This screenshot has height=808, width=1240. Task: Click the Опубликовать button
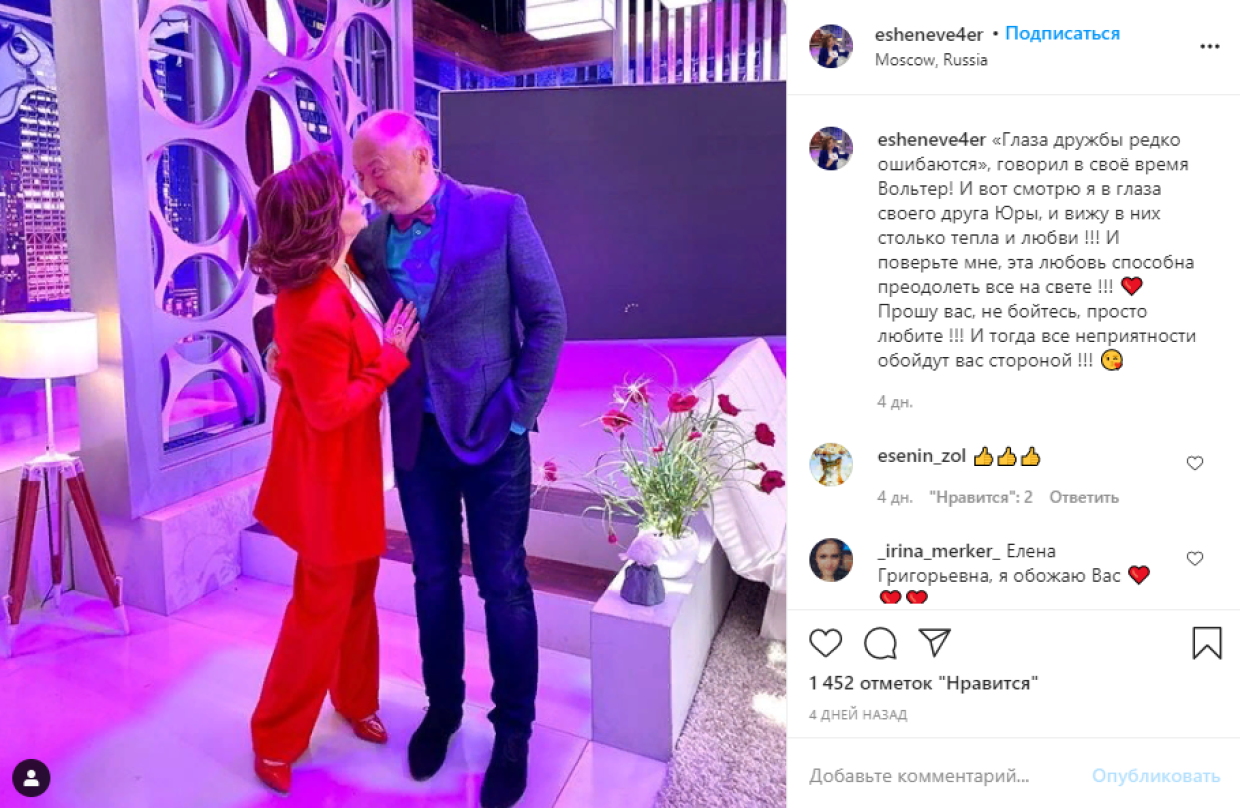(1156, 776)
